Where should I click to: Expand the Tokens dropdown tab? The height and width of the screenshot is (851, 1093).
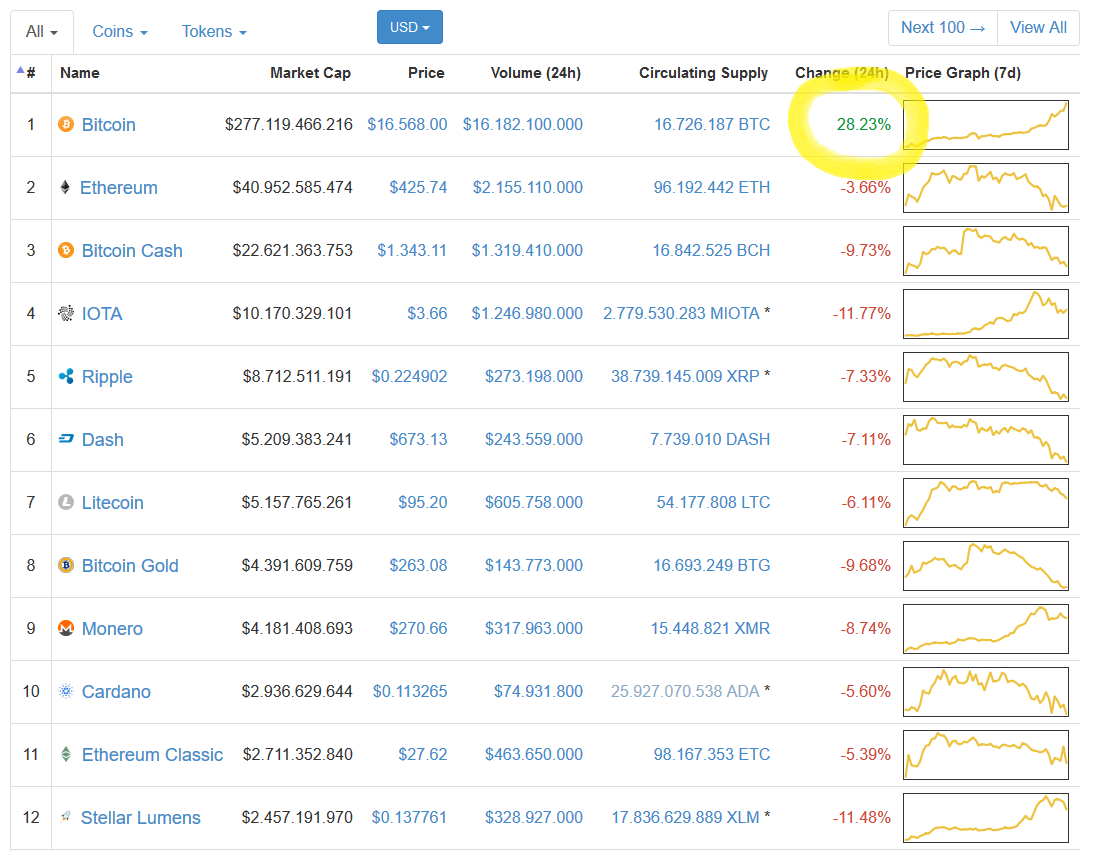(214, 32)
